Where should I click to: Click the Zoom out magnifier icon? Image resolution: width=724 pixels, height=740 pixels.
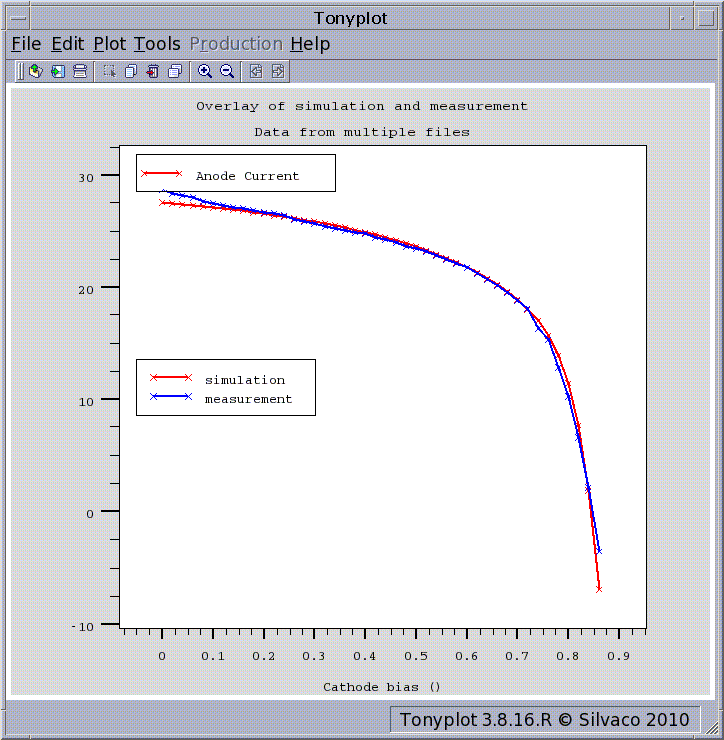[x=227, y=71]
